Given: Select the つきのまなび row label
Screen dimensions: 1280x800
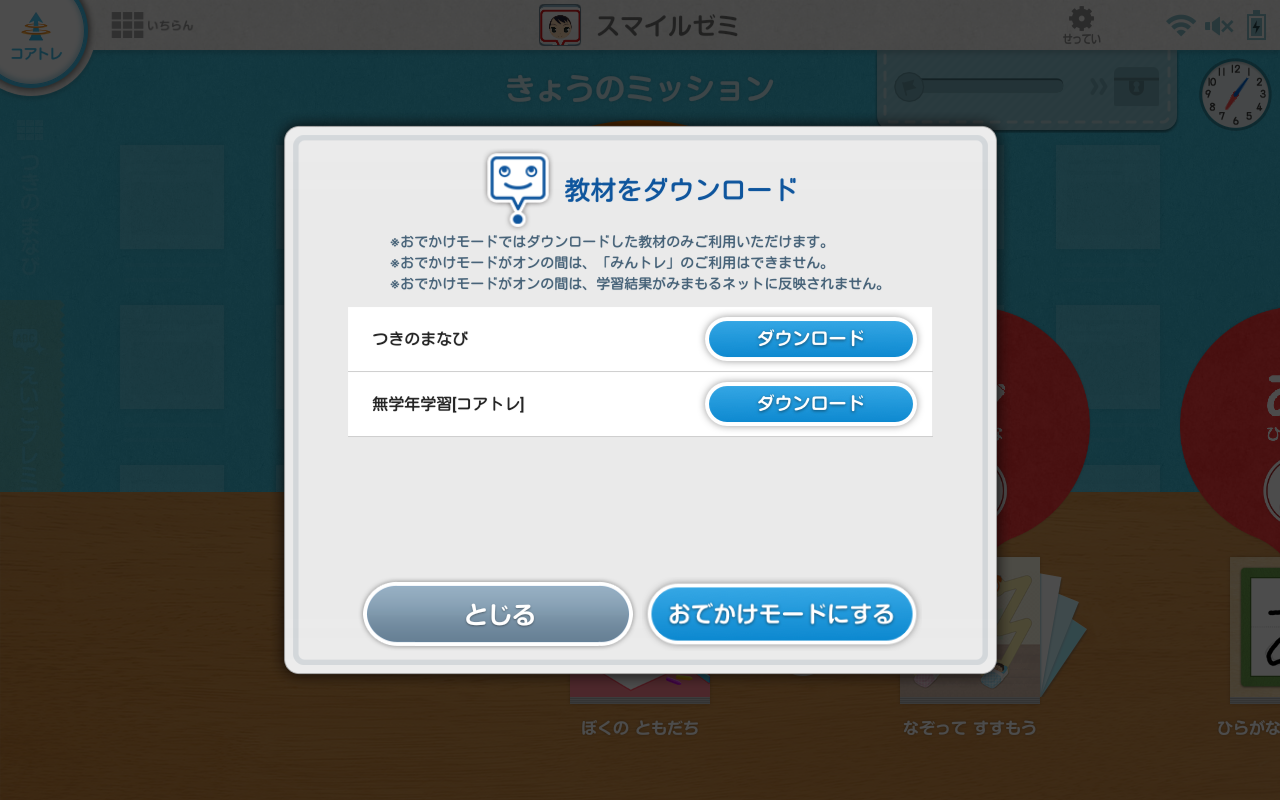Looking at the screenshot, I should click(420, 339).
